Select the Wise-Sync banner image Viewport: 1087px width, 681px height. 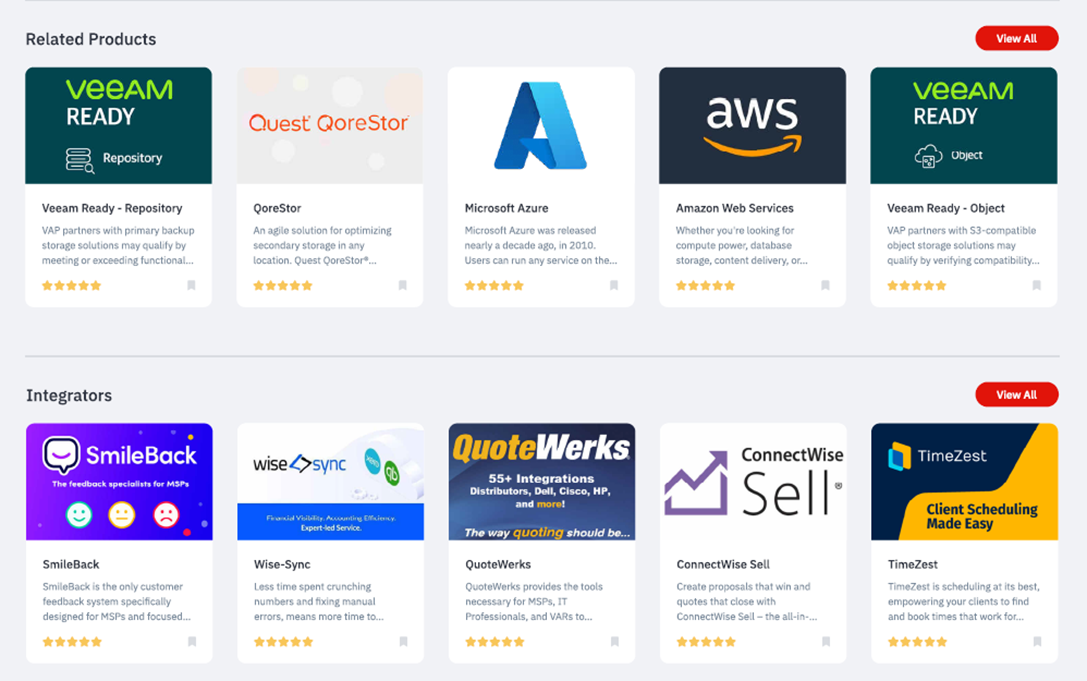coord(331,482)
